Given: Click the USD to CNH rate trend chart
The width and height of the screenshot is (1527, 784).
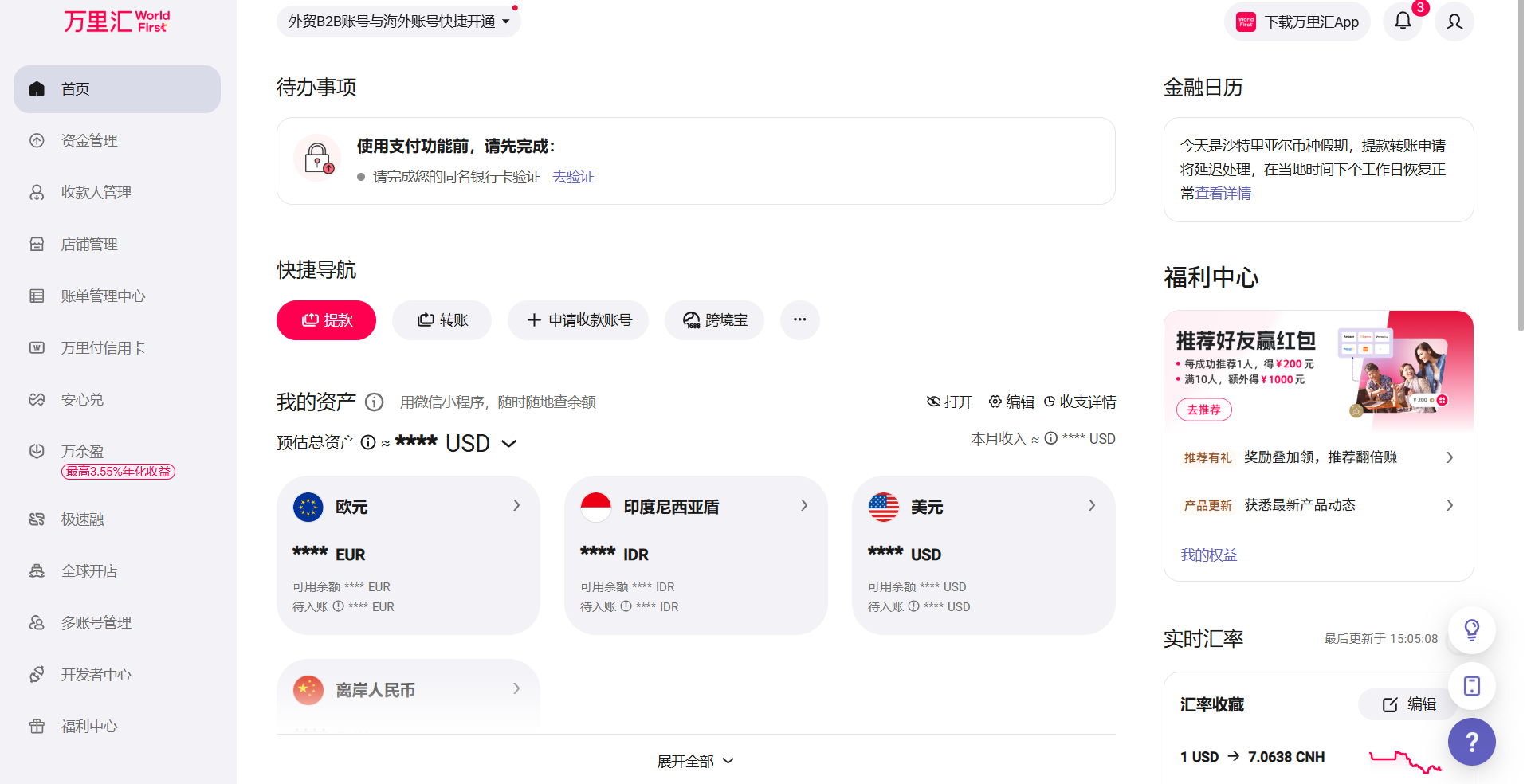Looking at the screenshot, I should point(1405,761).
